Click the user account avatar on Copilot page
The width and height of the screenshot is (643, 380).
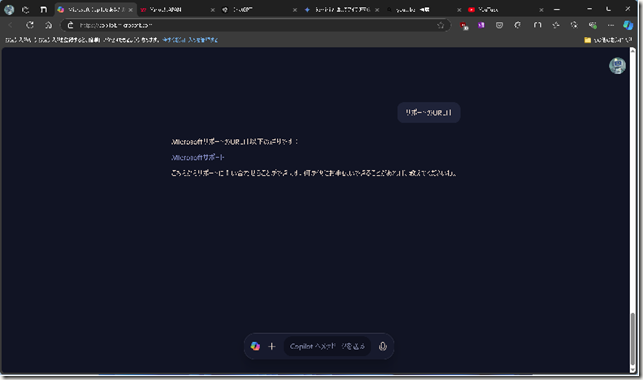pyautogui.click(x=617, y=66)
